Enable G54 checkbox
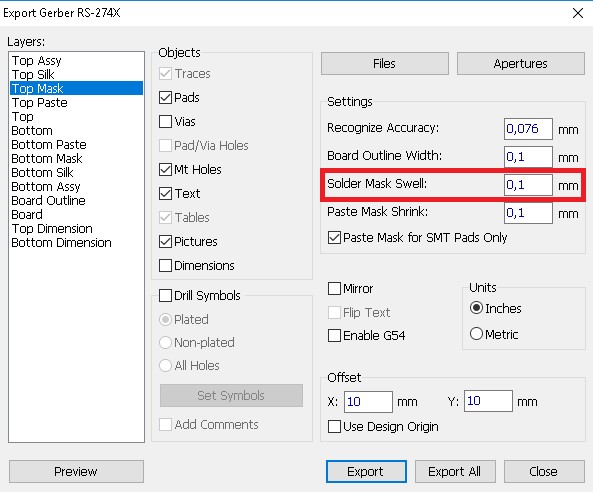Viewport: 593px width, 492px height. click(334, 335)
